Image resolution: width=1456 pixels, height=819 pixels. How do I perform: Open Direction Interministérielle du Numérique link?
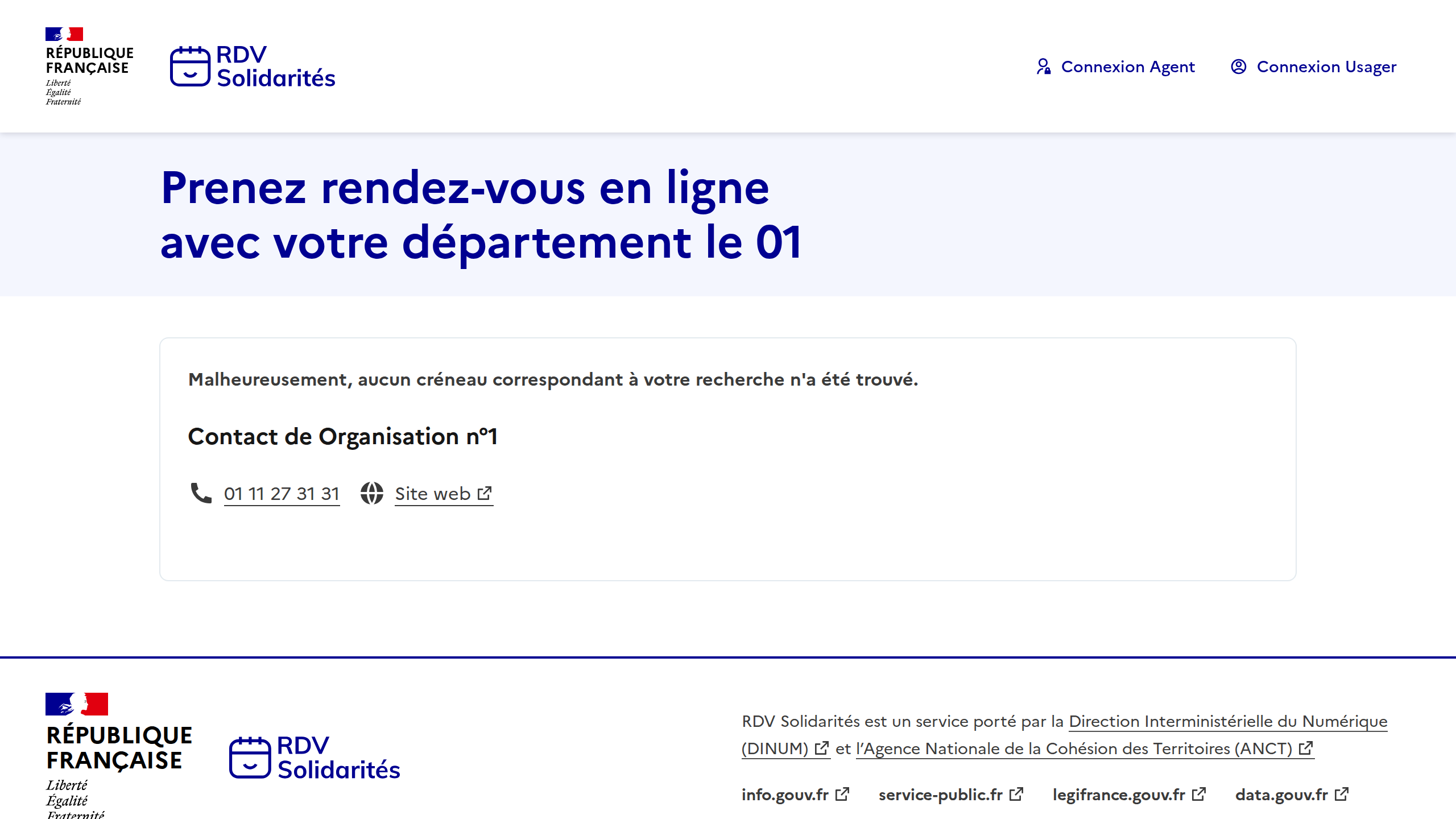point(1227,721)
